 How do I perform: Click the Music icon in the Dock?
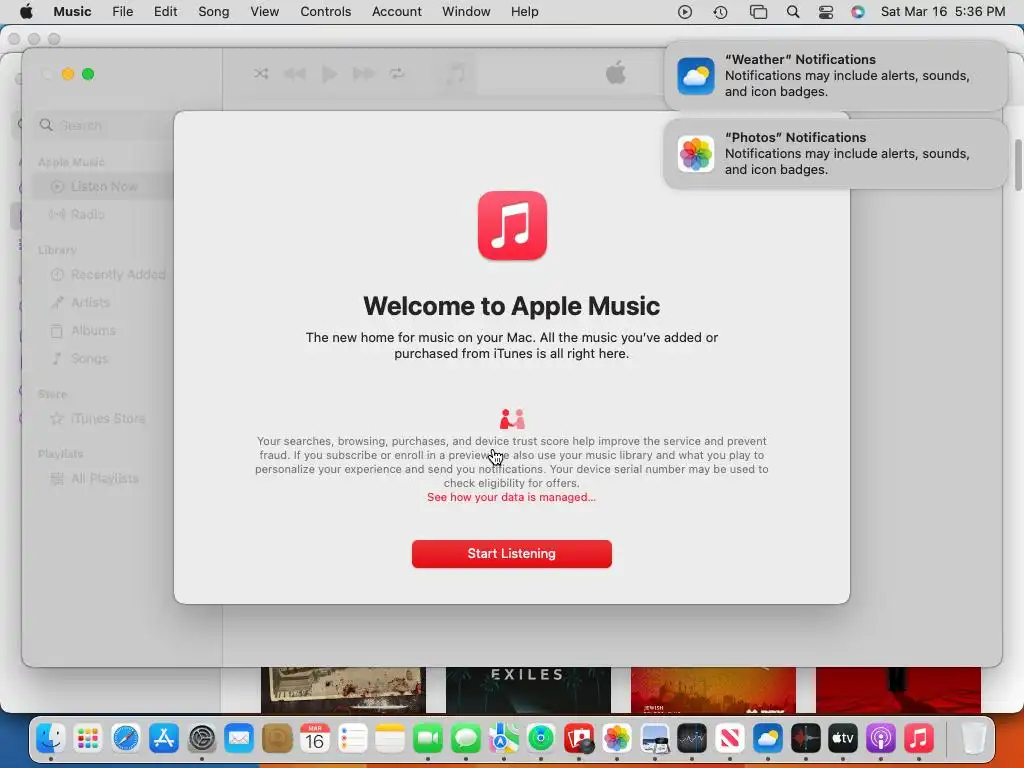918,739
